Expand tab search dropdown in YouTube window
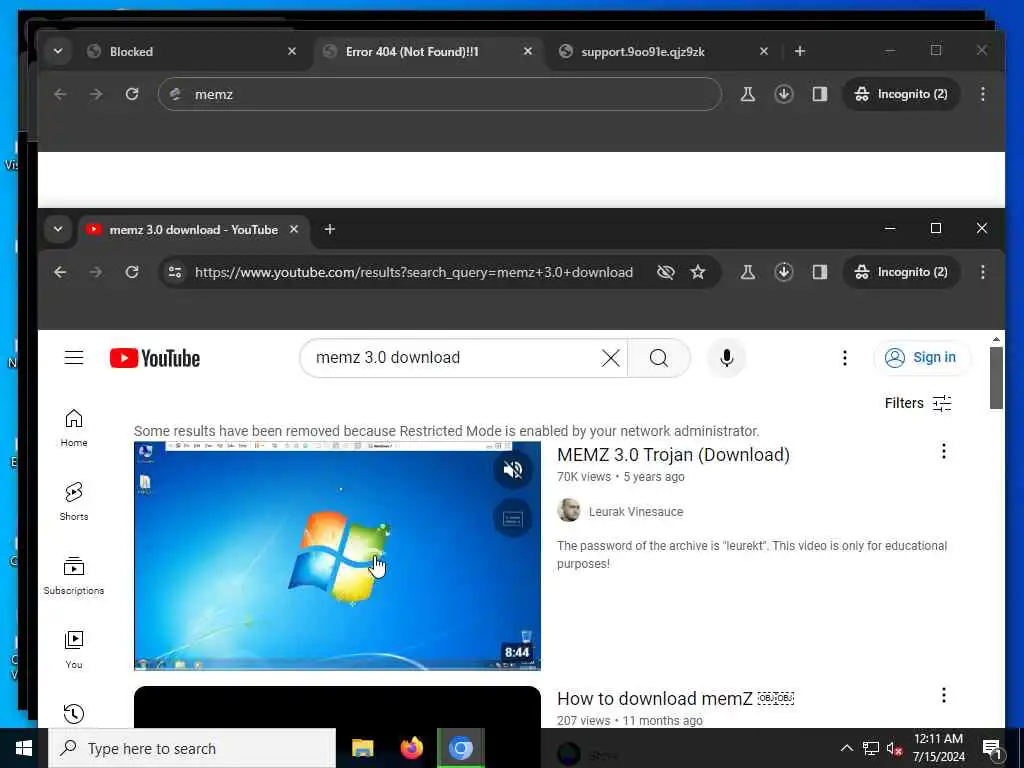 click(58, 229)
